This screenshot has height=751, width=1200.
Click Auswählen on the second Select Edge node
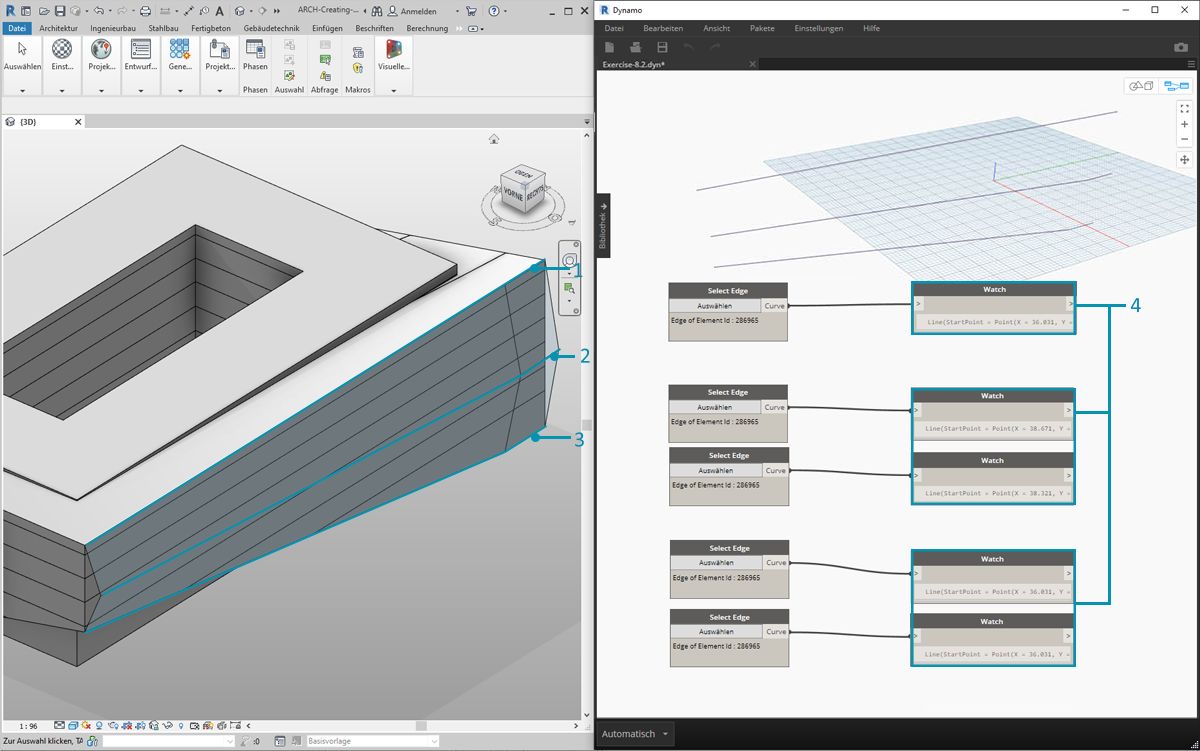pyautogui.click(x=715, y=407)
